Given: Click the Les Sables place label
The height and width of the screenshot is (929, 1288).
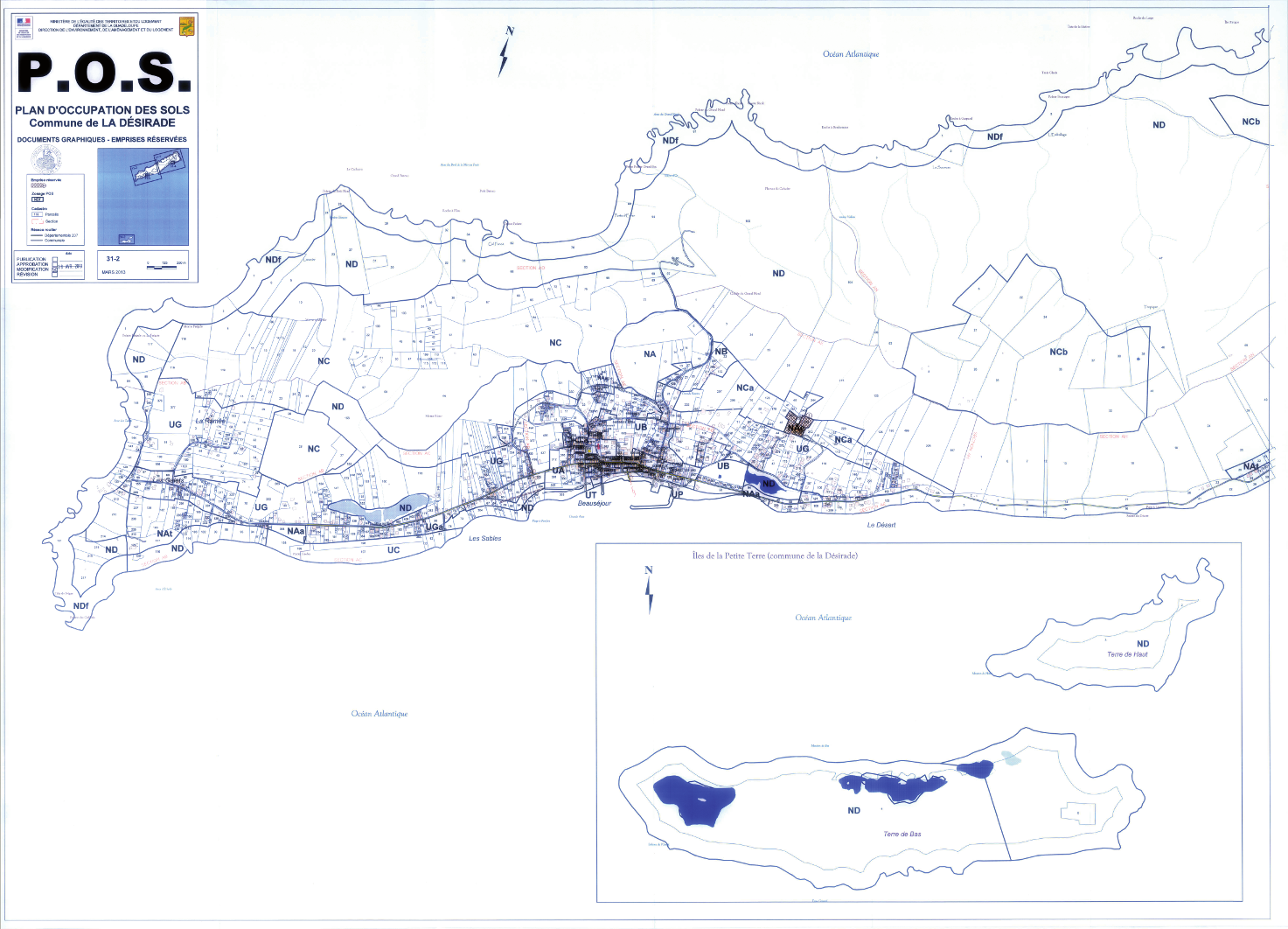Looking at the screenshot, I should (484, 539).
